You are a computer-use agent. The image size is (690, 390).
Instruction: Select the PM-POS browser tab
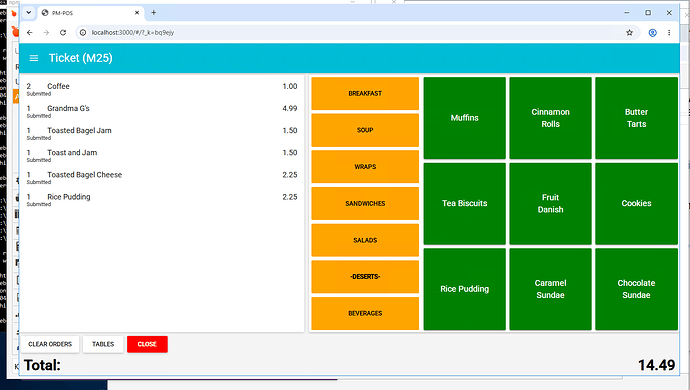tap(90, 13)
